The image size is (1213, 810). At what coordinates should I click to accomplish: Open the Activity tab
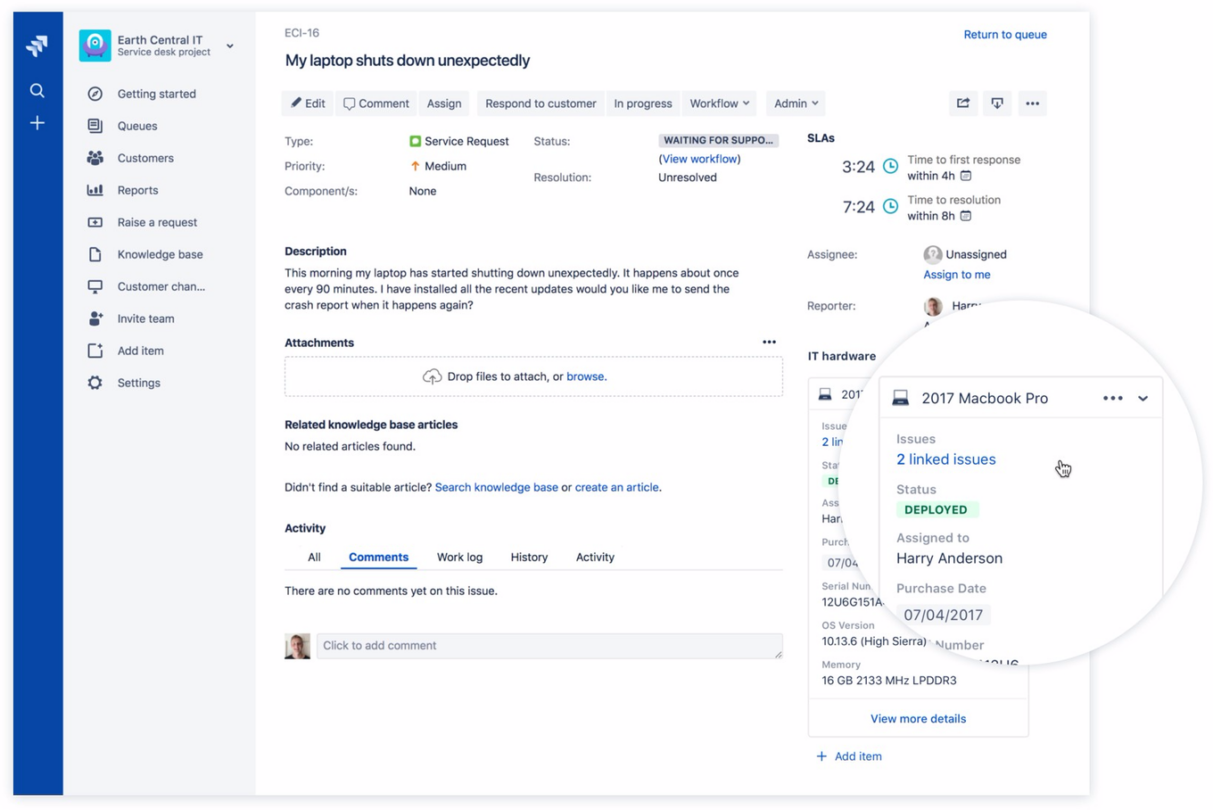[595, 557]
